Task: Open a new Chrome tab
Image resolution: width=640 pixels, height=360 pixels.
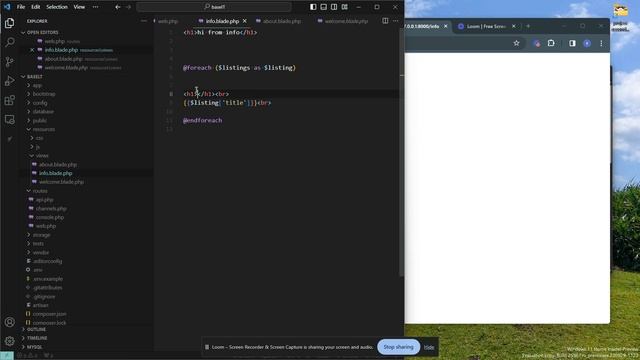Action: point(528,26)
